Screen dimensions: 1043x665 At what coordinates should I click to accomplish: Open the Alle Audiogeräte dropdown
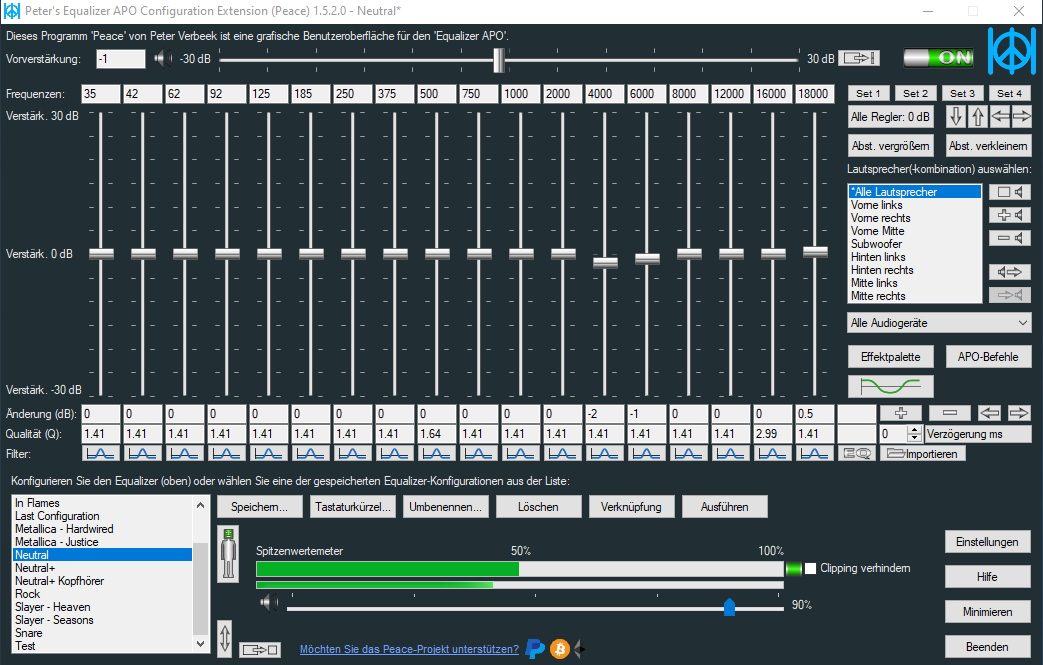pos(939,323)
